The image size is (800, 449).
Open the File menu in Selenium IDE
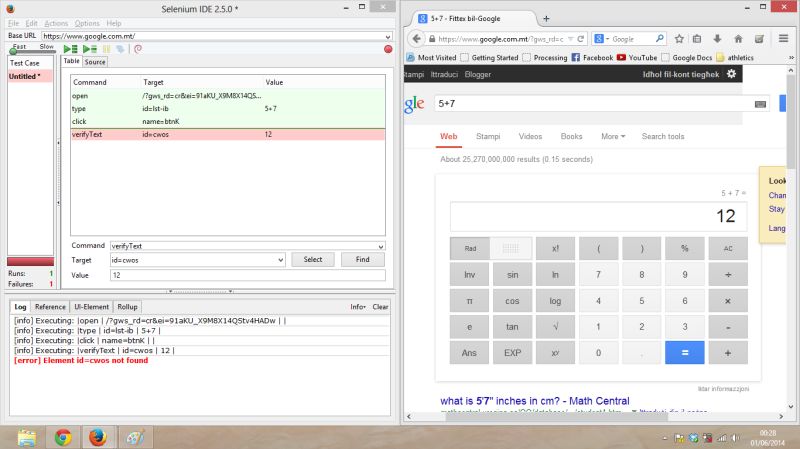pyautogui.click(x=14, y=23)
